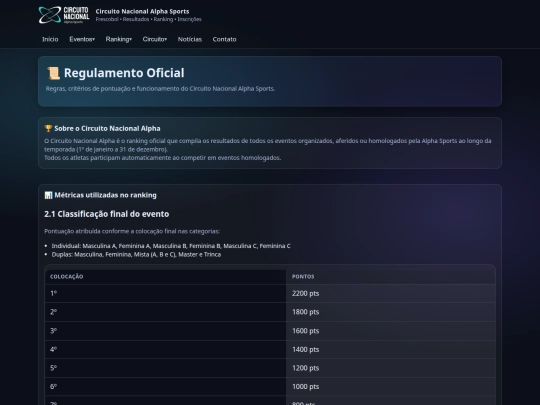Click the Sobre o Circuito Nacional Alpha heading
This screenshot has width=540, height=405.
point(107,128)
